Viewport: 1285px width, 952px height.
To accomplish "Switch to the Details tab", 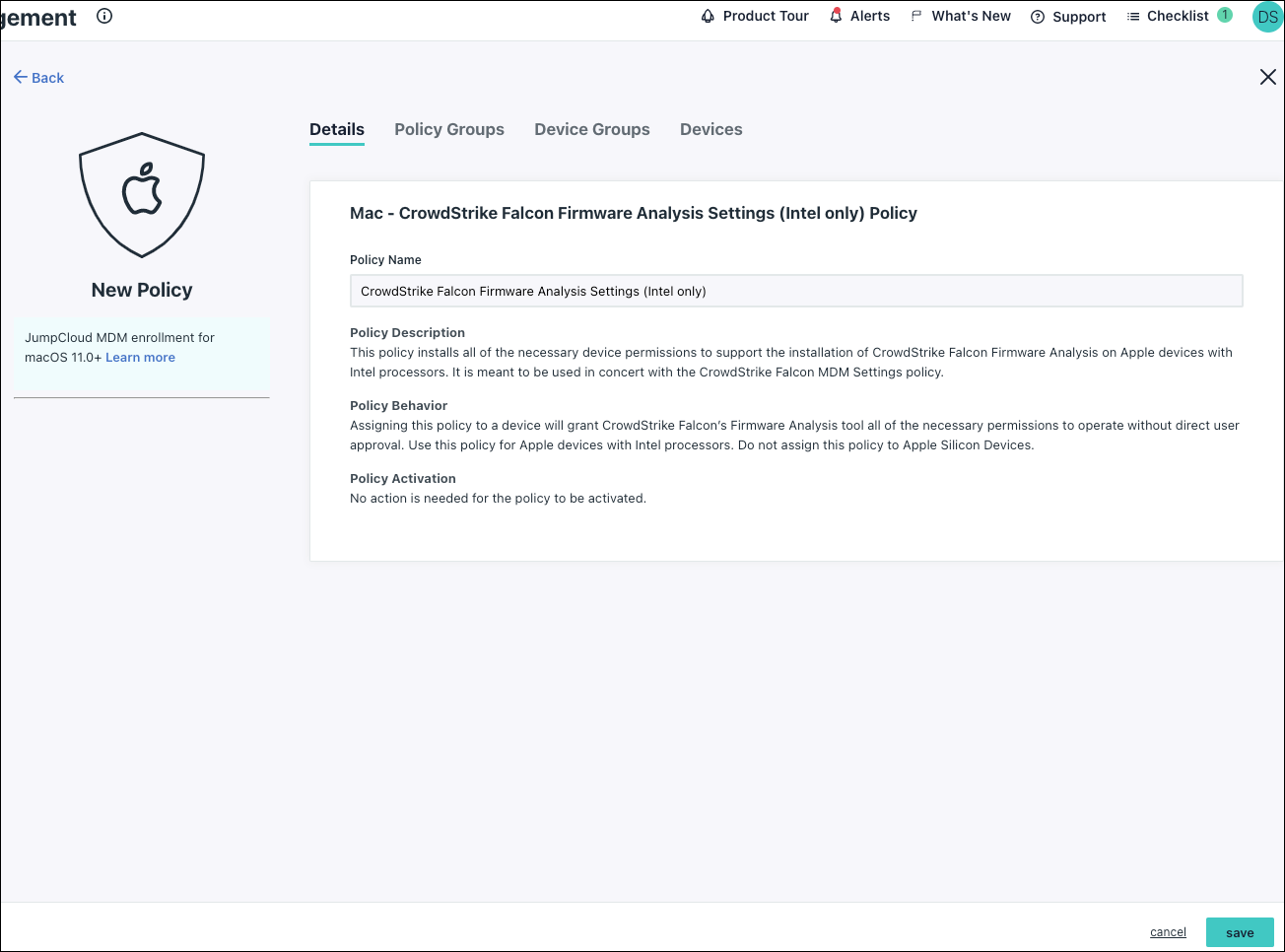I will (336, 129).
